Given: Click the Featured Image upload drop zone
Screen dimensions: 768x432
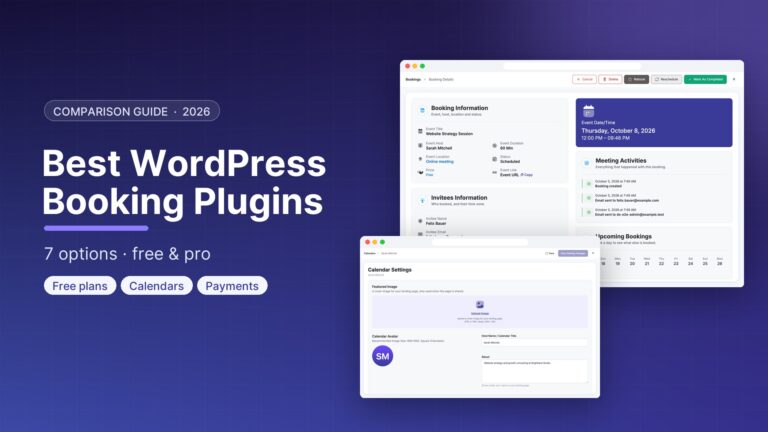Looking at the screenshot, I should point(480,312).
